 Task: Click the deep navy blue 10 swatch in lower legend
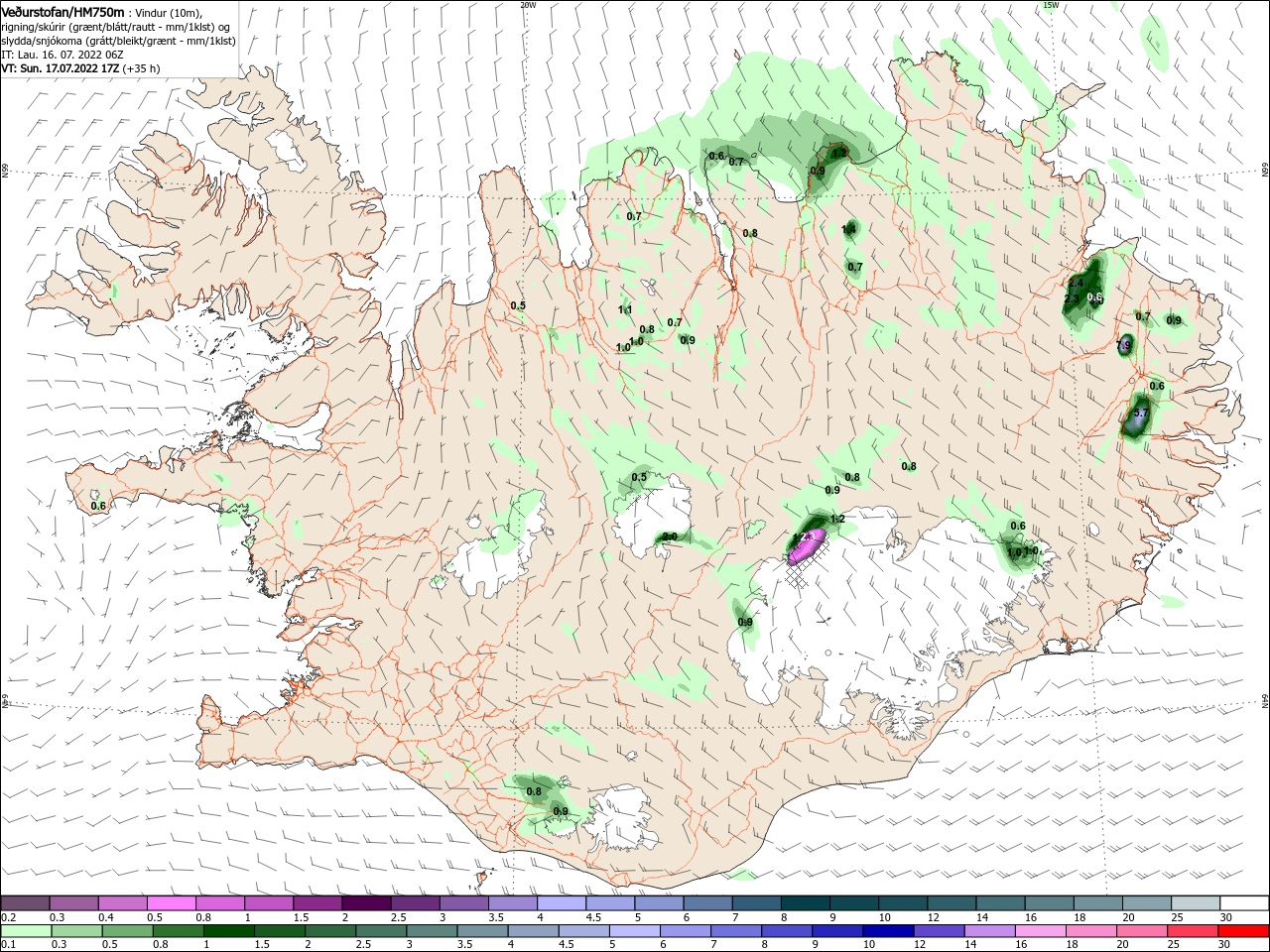(888, 931)
